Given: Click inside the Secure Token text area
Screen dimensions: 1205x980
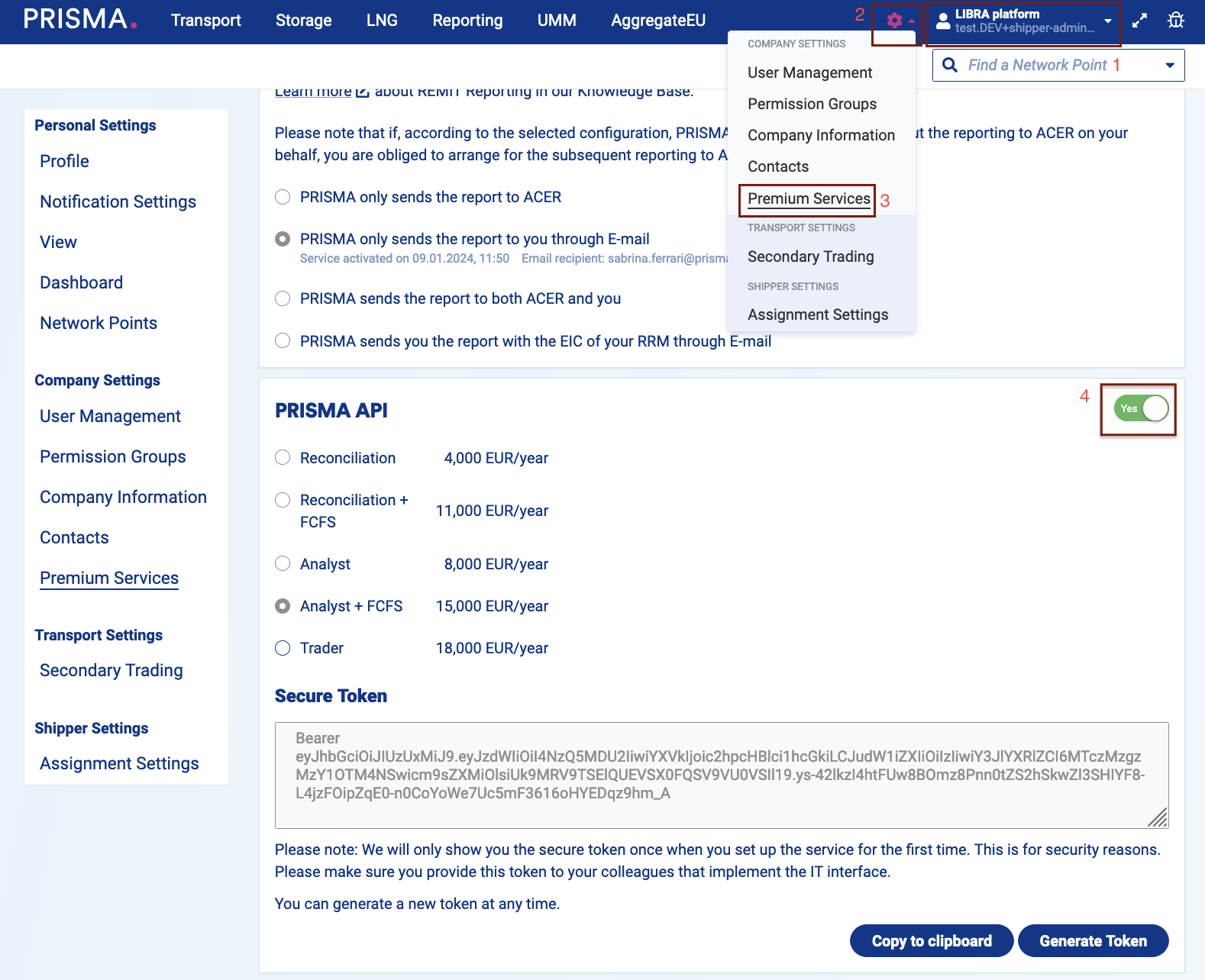Looking at the screenshot, I should [x=722, y=775].
